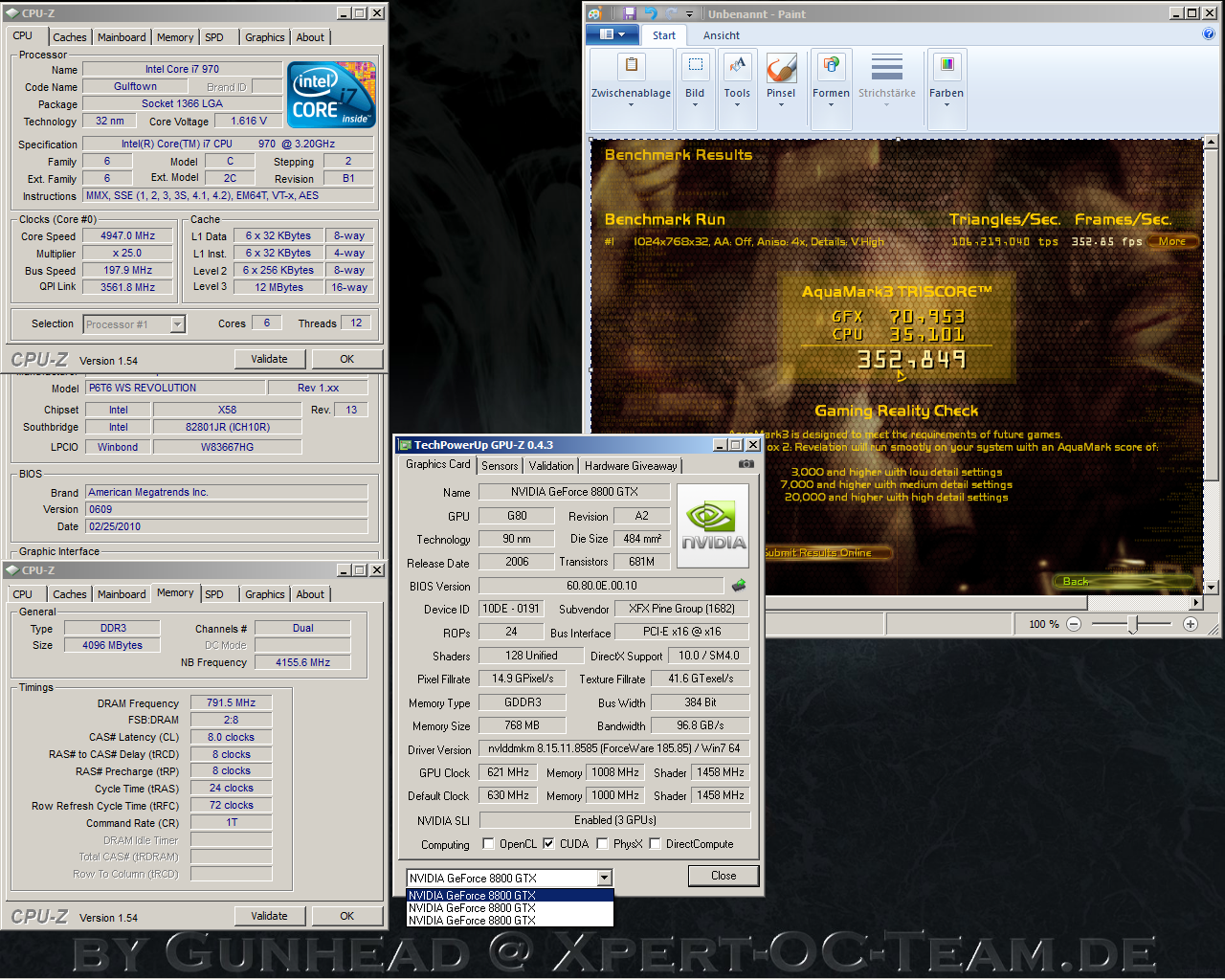This screenshot has width=1225, height=980.
Task: Click the 'XFX Pine Group (1682)' Subvendor field
Action: click(x=681, y=609)
